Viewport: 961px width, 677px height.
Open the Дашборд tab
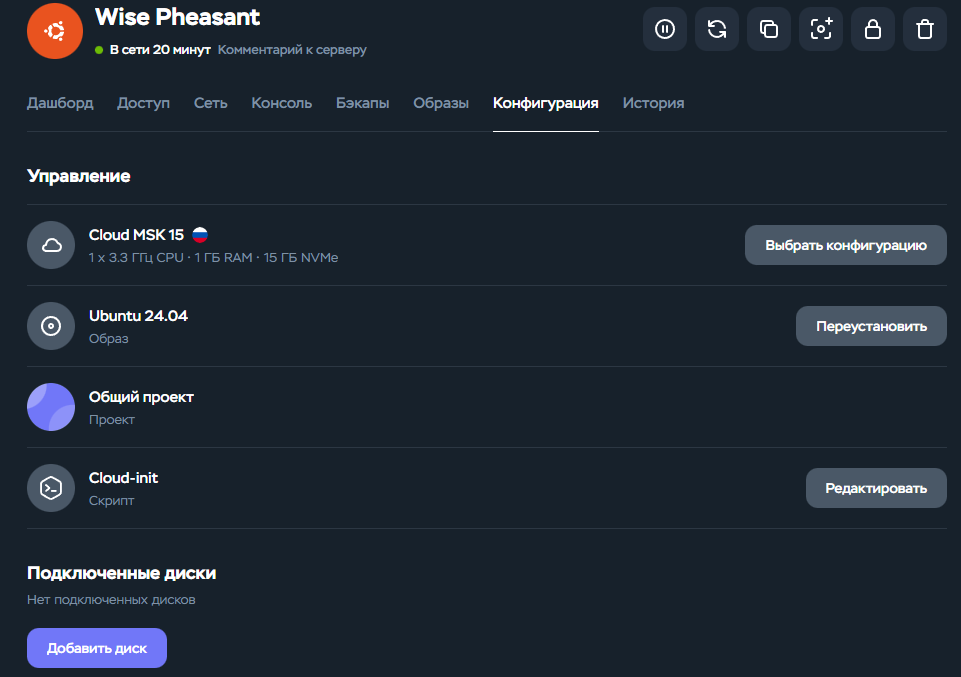[60, 103]
